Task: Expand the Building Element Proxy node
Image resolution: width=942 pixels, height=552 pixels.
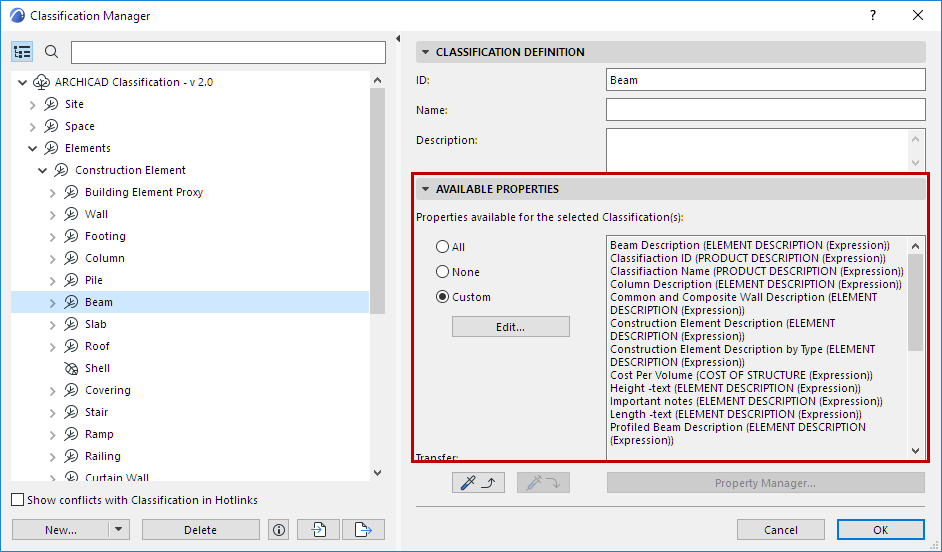Action: 52,193
